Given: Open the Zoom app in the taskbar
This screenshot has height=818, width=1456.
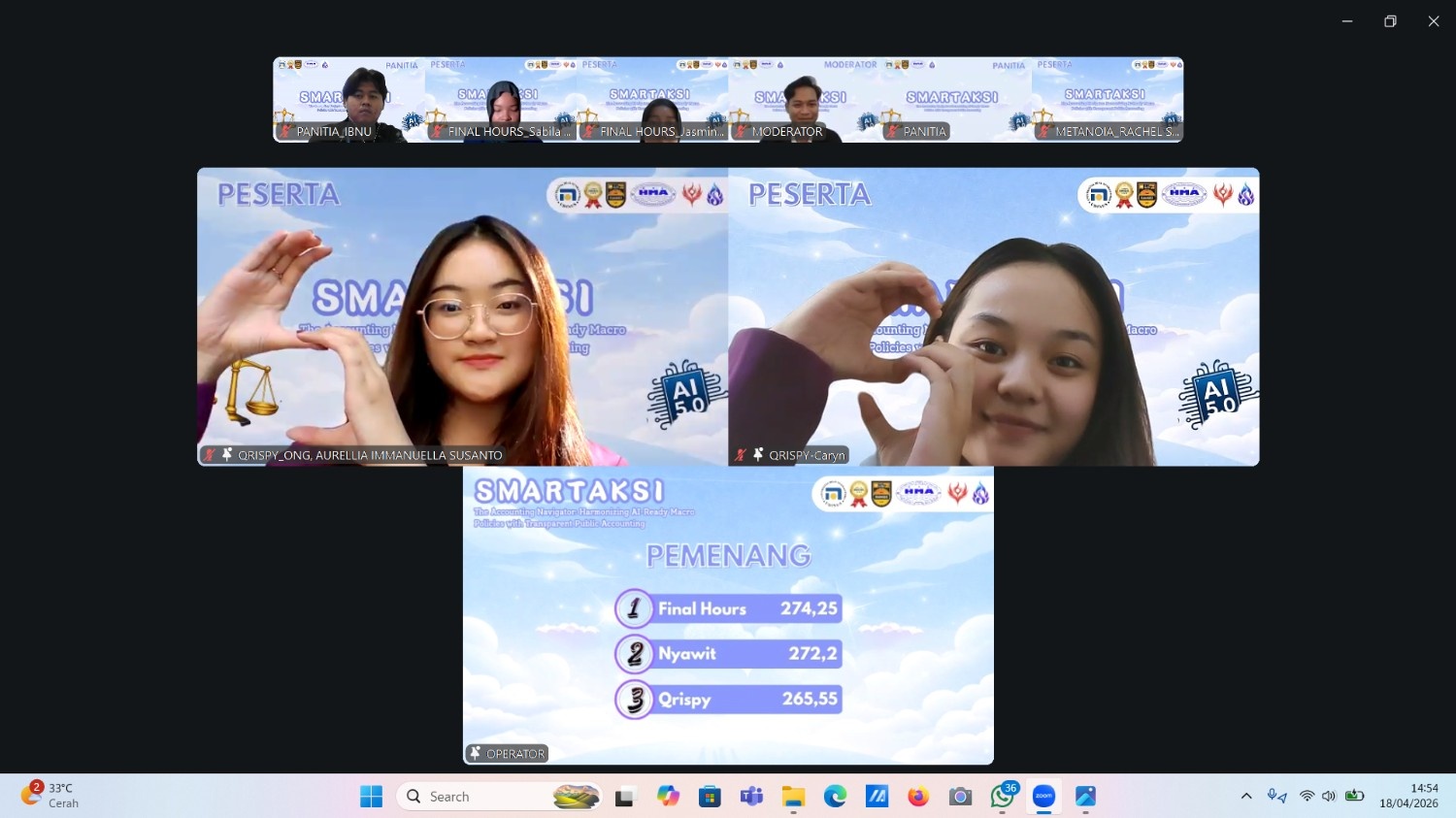Looking at the screenshot, I should coord(1043,797).
